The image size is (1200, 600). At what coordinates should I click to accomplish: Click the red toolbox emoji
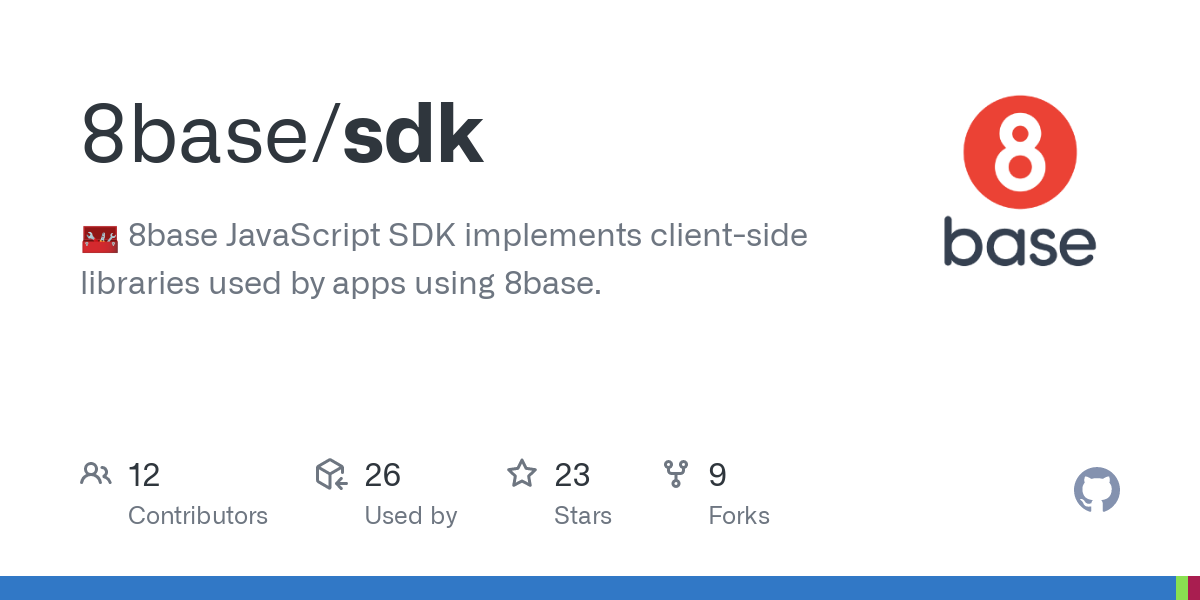99,238
